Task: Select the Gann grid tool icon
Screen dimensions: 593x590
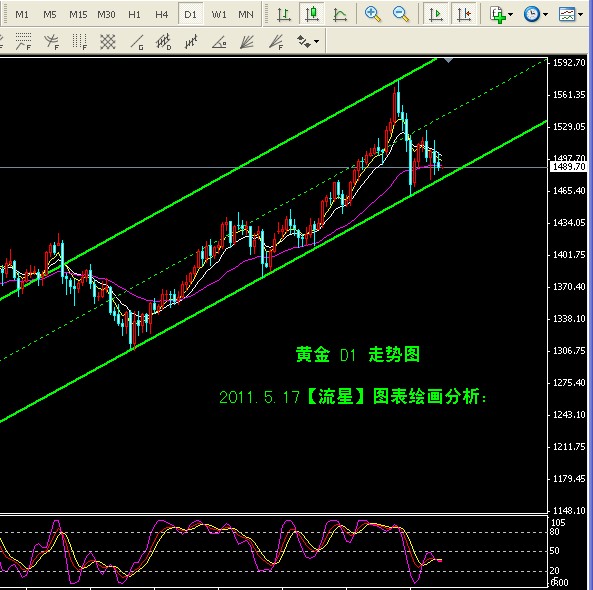Action: coord(108,42)
